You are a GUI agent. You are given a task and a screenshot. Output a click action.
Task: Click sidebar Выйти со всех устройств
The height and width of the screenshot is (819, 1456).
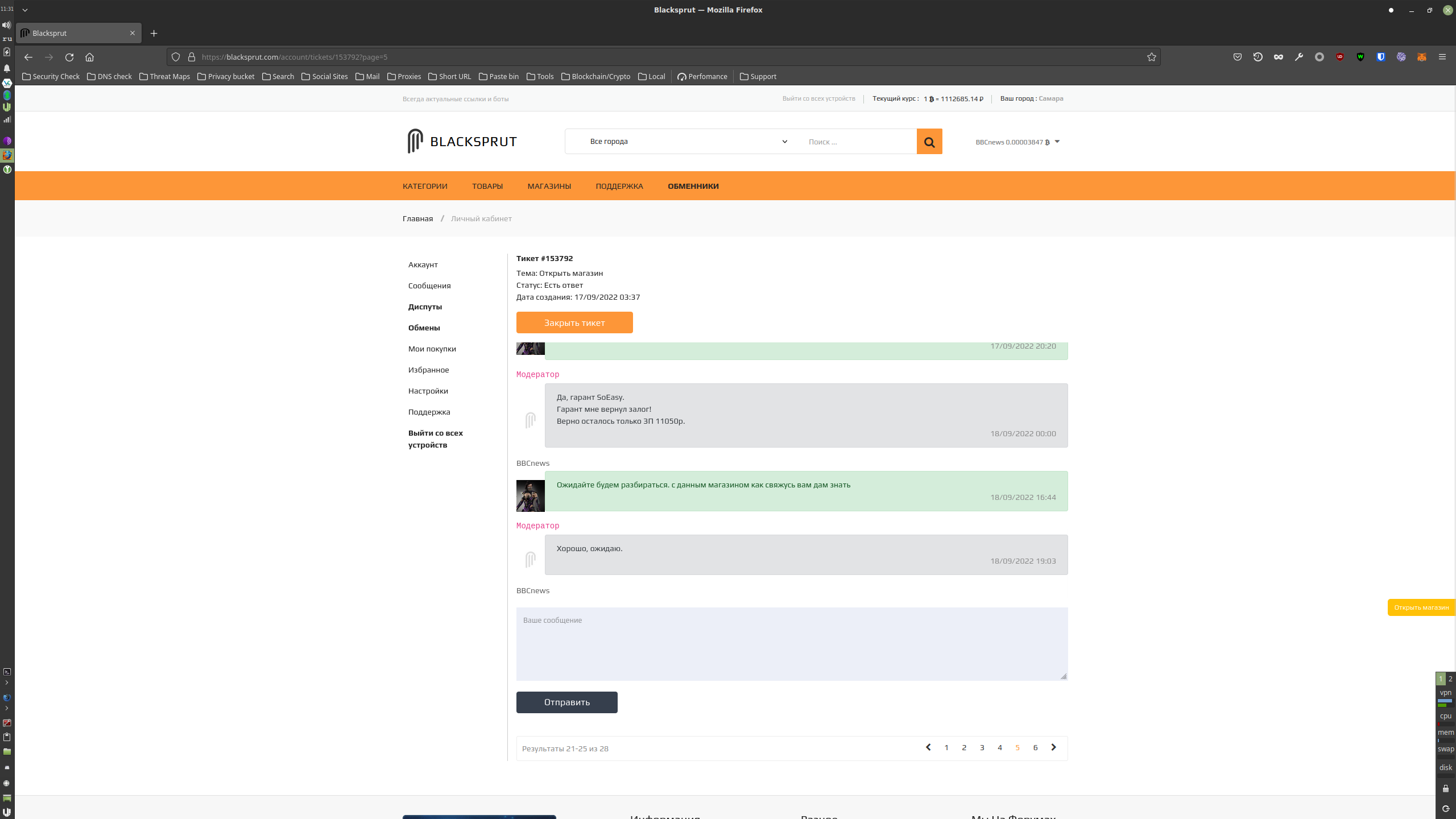(x=436, y=439)
